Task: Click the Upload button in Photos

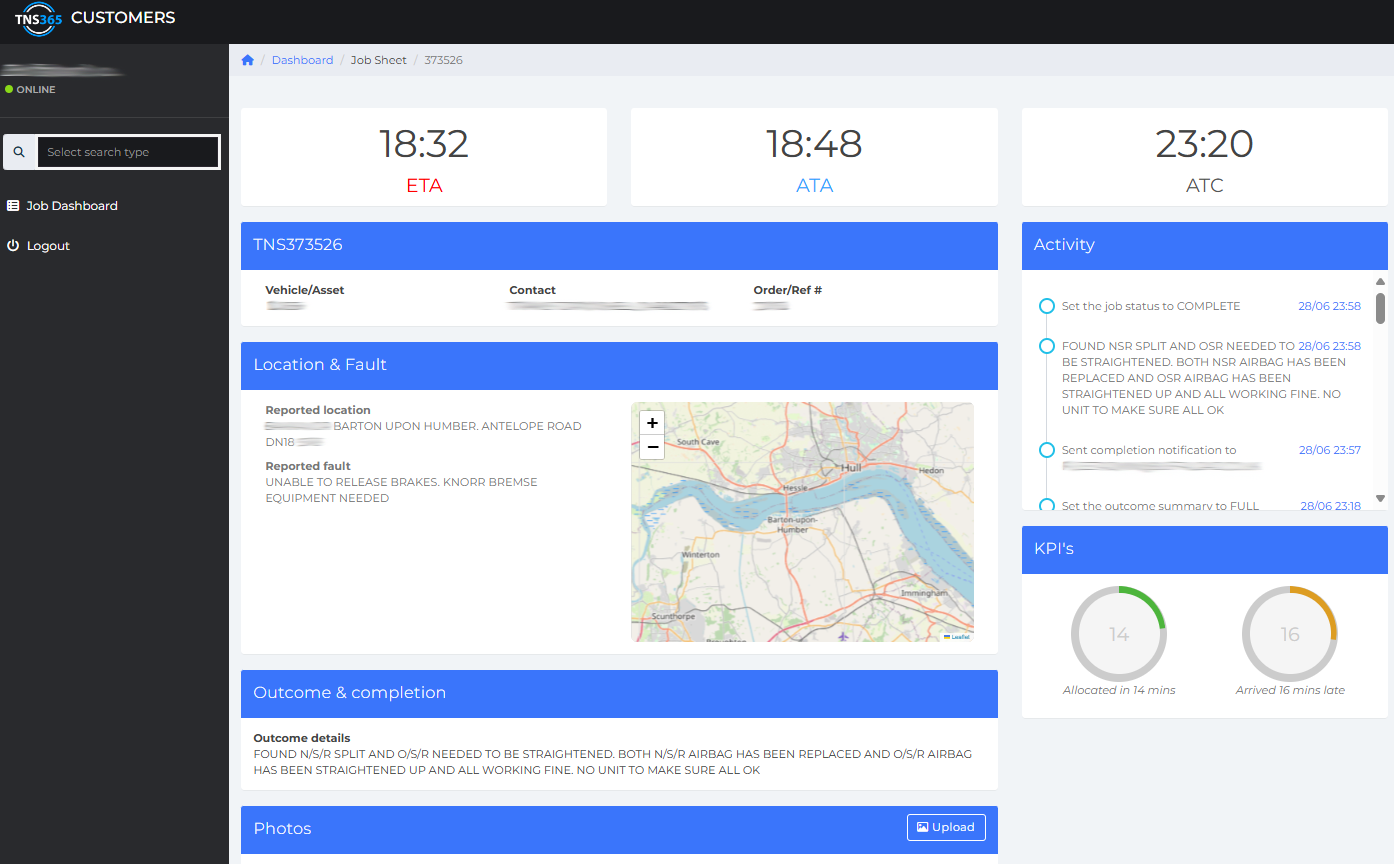Action: pos(946,827)
